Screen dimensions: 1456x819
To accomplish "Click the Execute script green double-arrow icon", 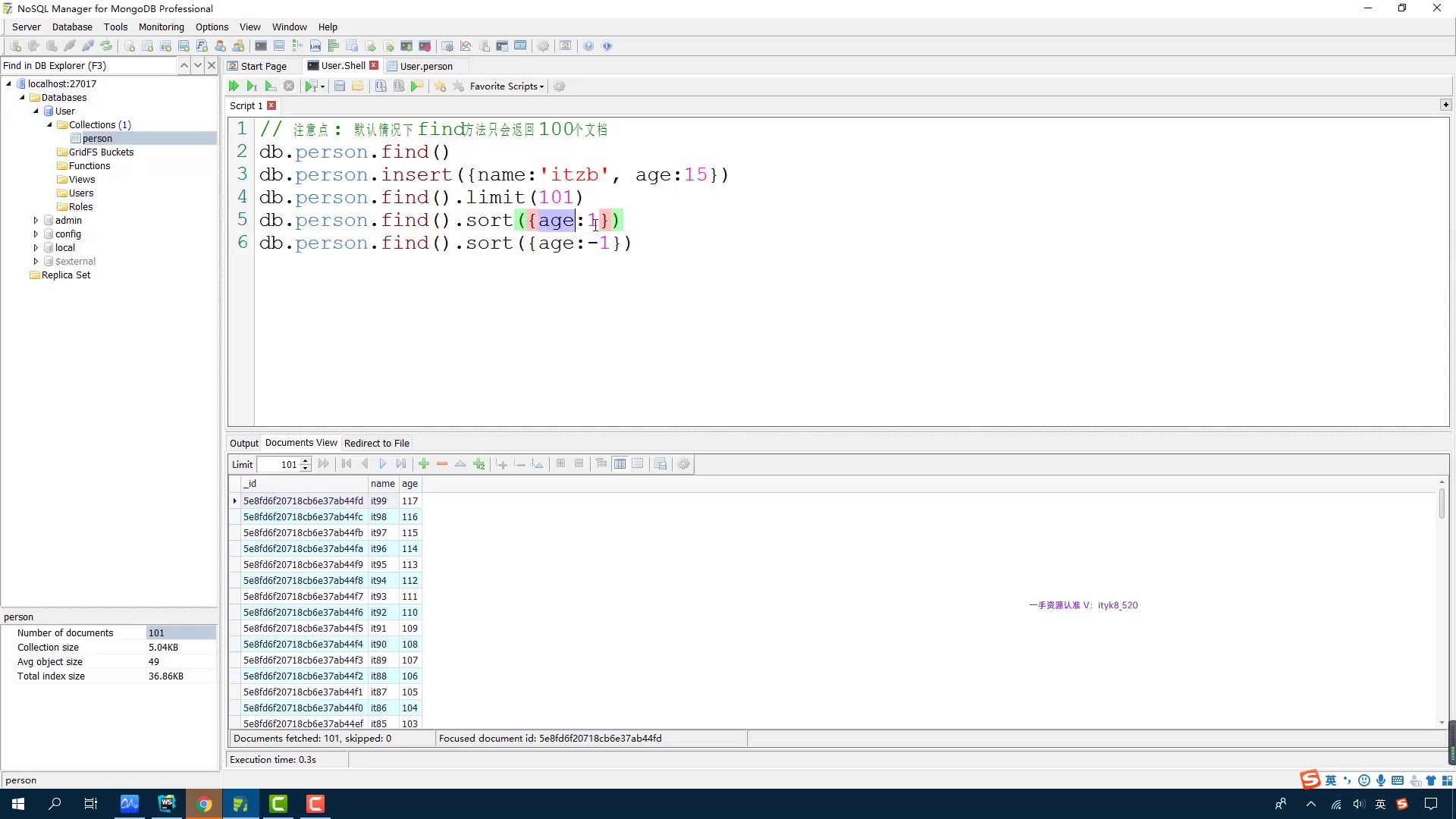I will point(234,86).
